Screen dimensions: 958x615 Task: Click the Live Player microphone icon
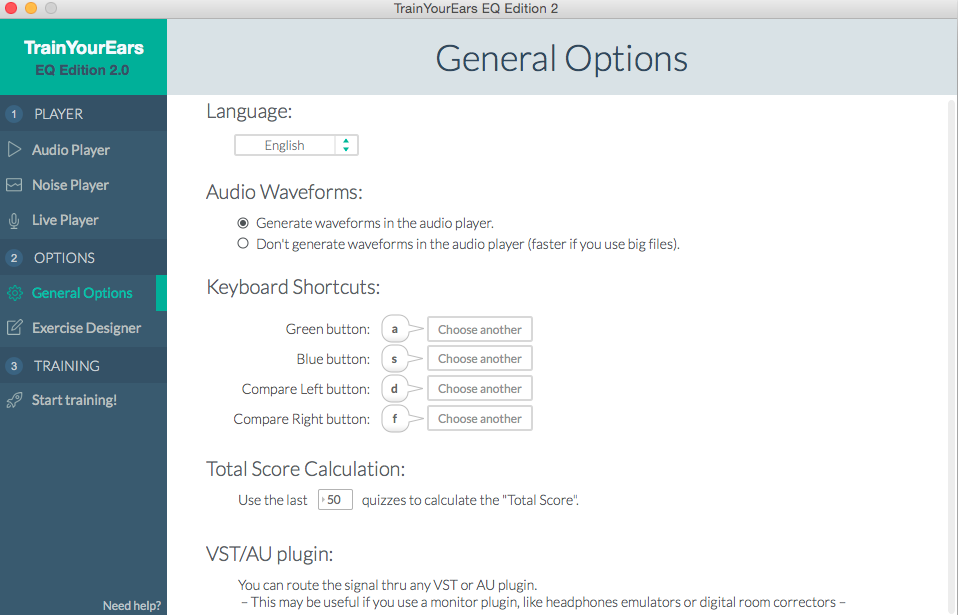click(x=14, y=220)
